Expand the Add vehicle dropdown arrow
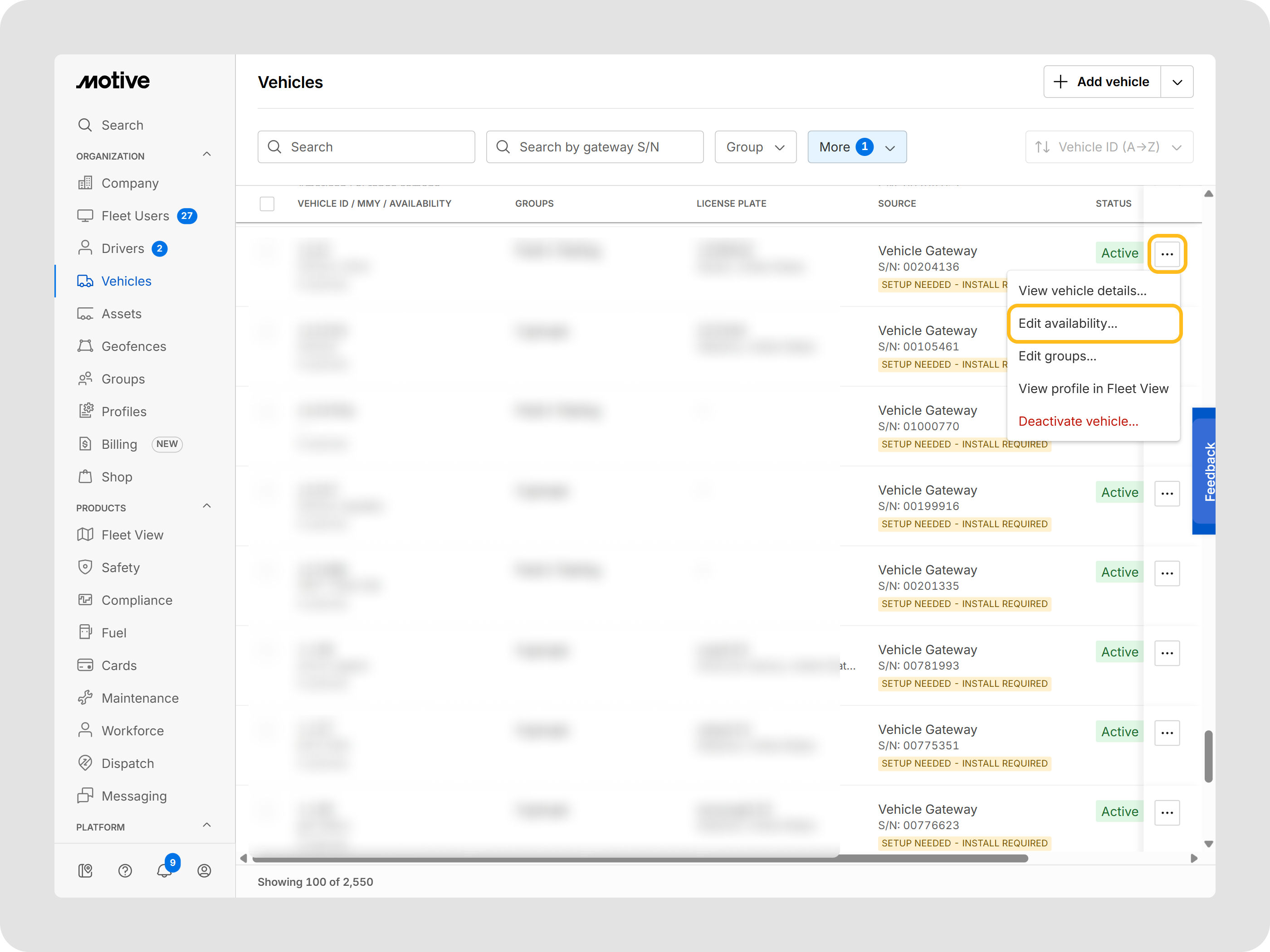 pos(1177,82)
